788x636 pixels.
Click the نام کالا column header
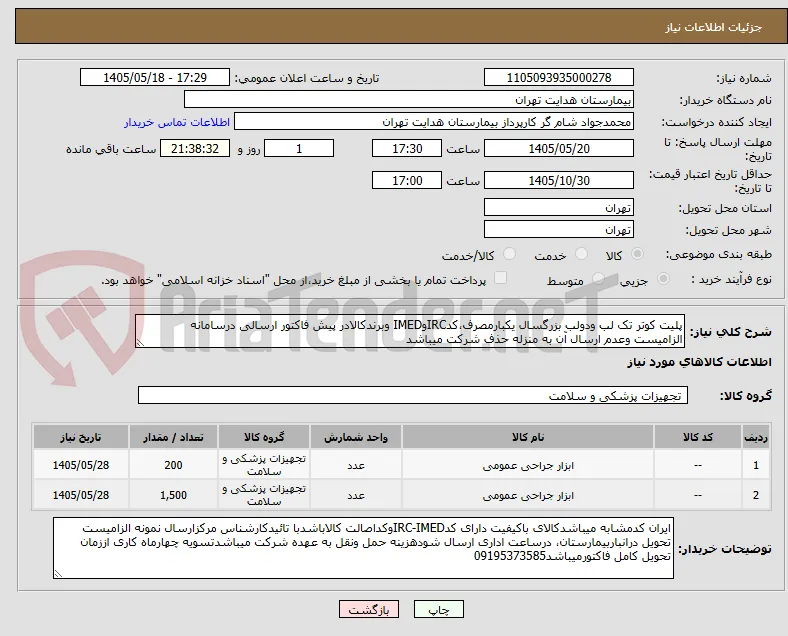coord(528,437)
